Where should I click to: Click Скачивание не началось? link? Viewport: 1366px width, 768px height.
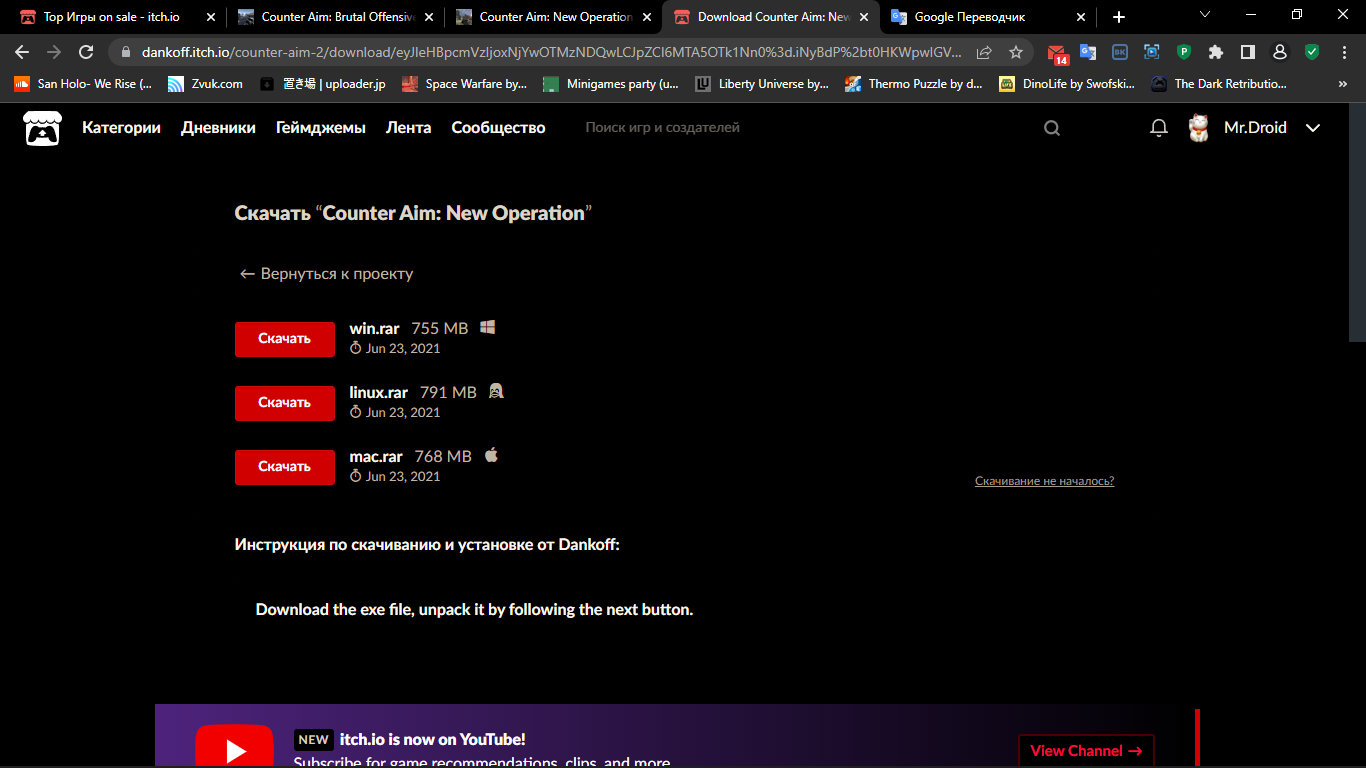point(1044,481)
